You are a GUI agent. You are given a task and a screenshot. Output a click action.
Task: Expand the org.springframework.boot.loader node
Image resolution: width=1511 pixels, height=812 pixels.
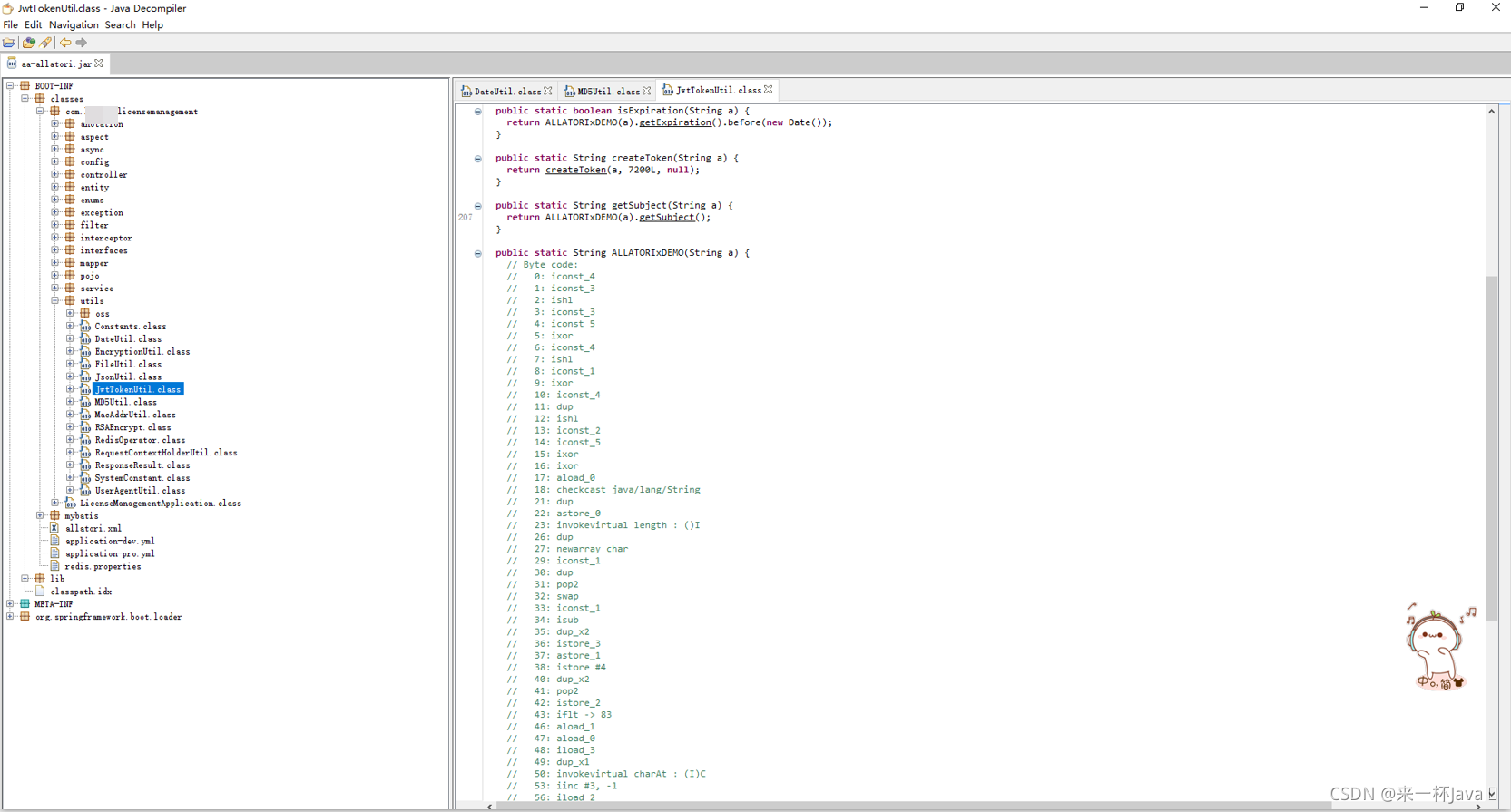coord(10,616)
